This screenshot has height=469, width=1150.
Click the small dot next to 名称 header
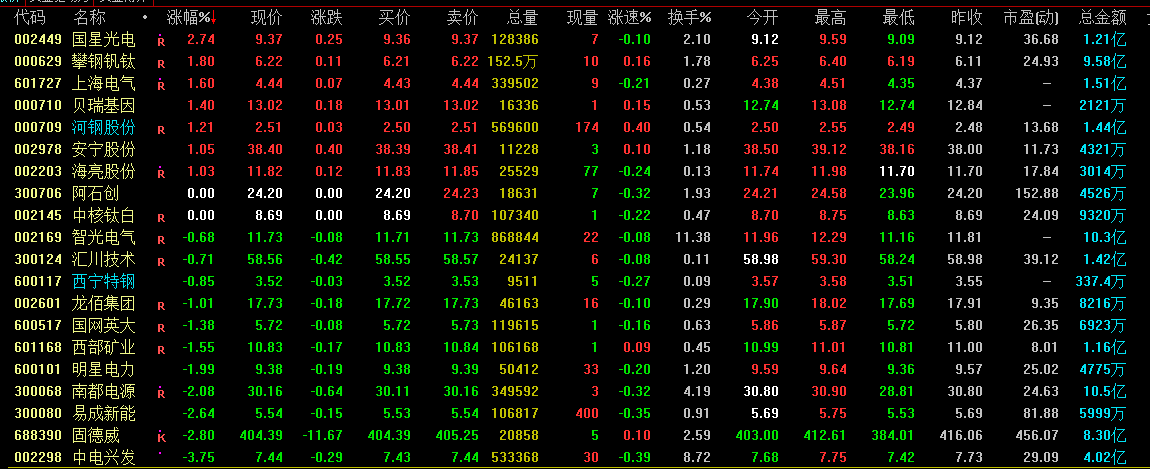(145, 17)
